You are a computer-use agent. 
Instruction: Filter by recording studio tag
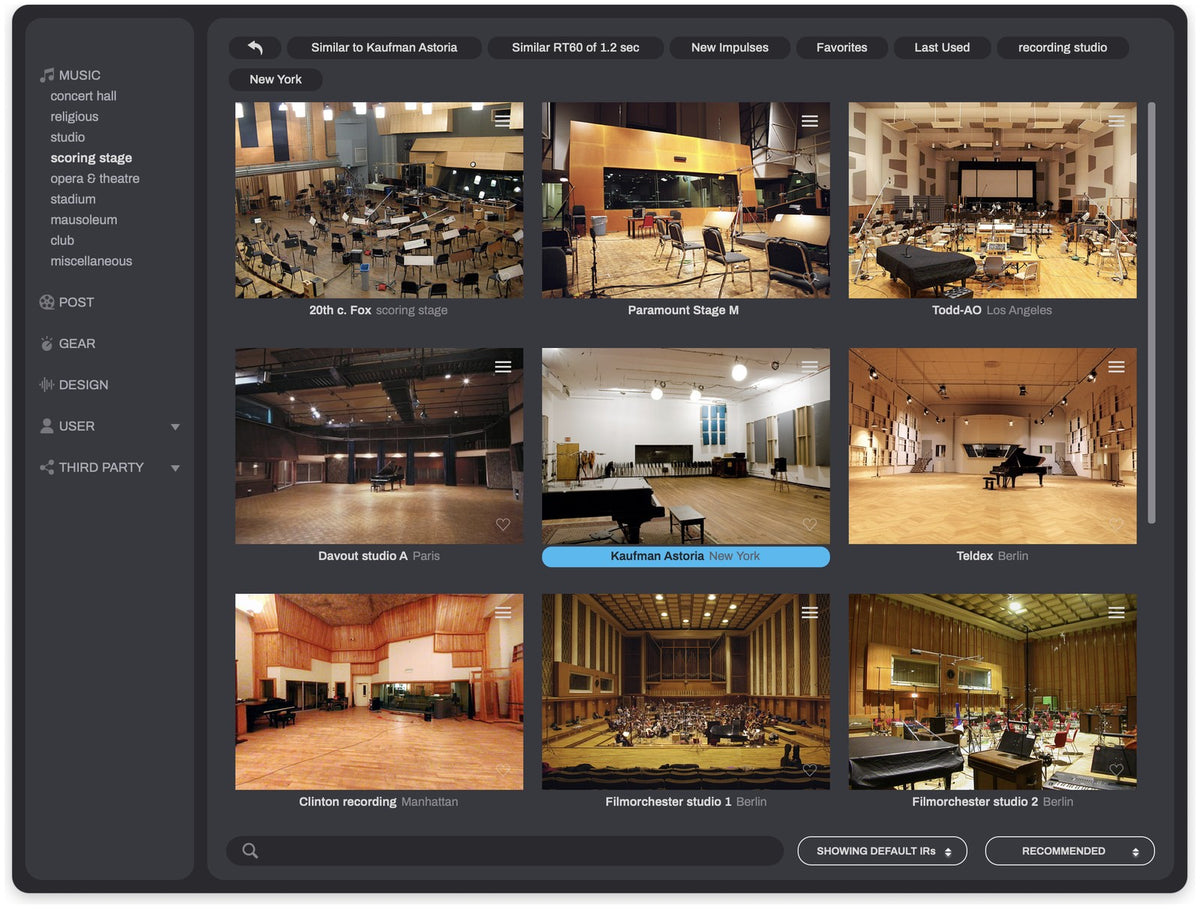[1063, 48]
